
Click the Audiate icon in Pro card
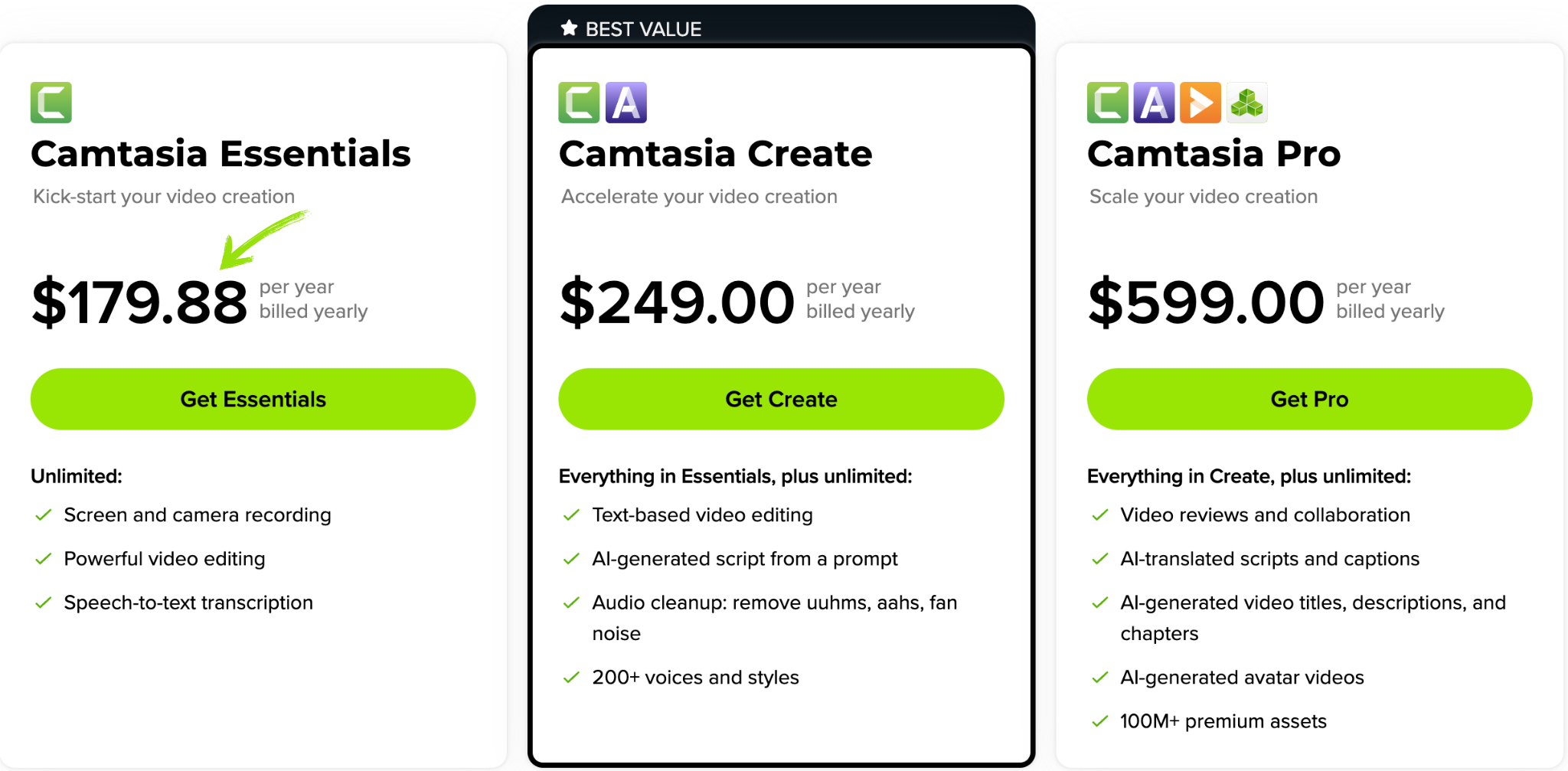coord(1154,103)
